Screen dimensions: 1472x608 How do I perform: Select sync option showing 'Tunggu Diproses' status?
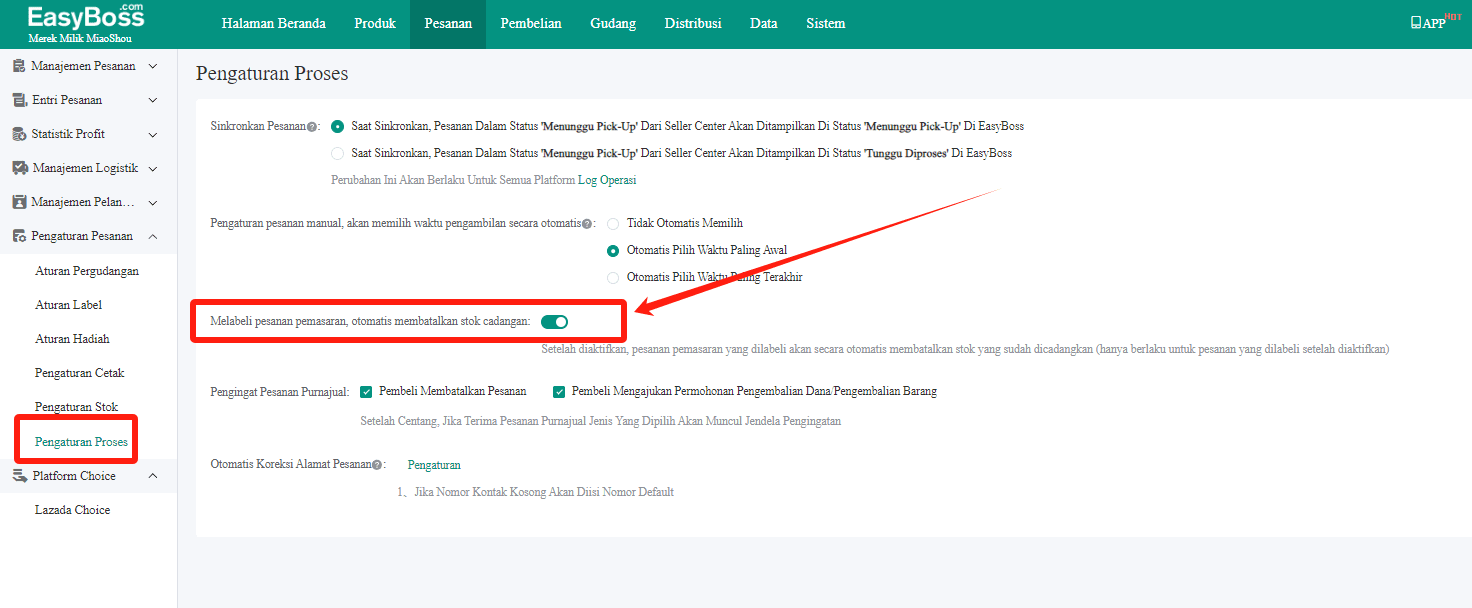click(338, 154)
